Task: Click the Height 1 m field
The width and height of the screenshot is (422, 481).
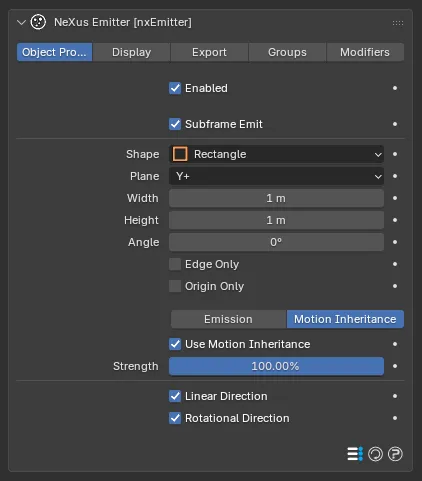Action: 276,220
